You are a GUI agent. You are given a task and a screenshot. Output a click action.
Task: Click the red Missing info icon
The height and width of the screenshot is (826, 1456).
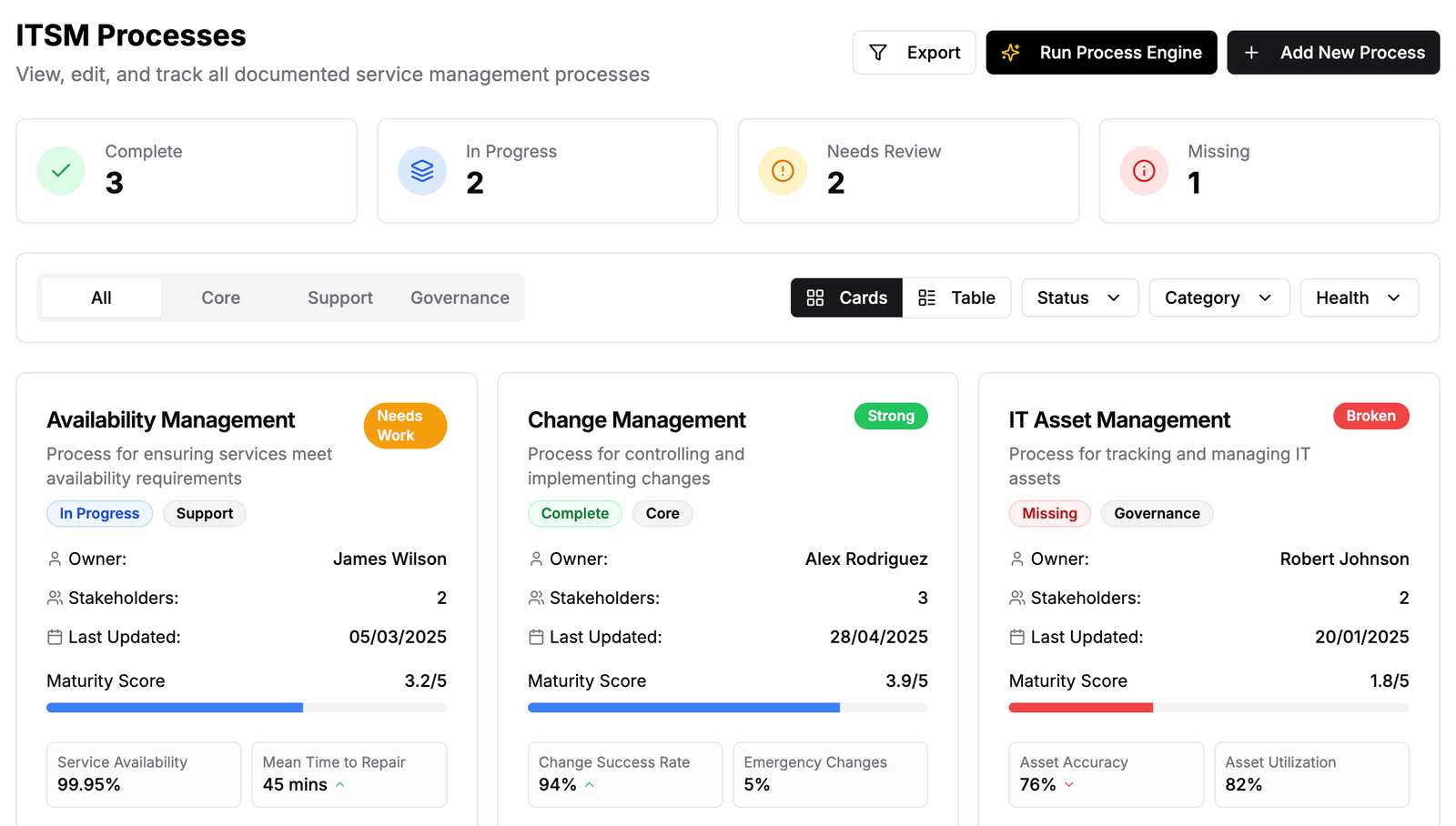point(1144,171)
